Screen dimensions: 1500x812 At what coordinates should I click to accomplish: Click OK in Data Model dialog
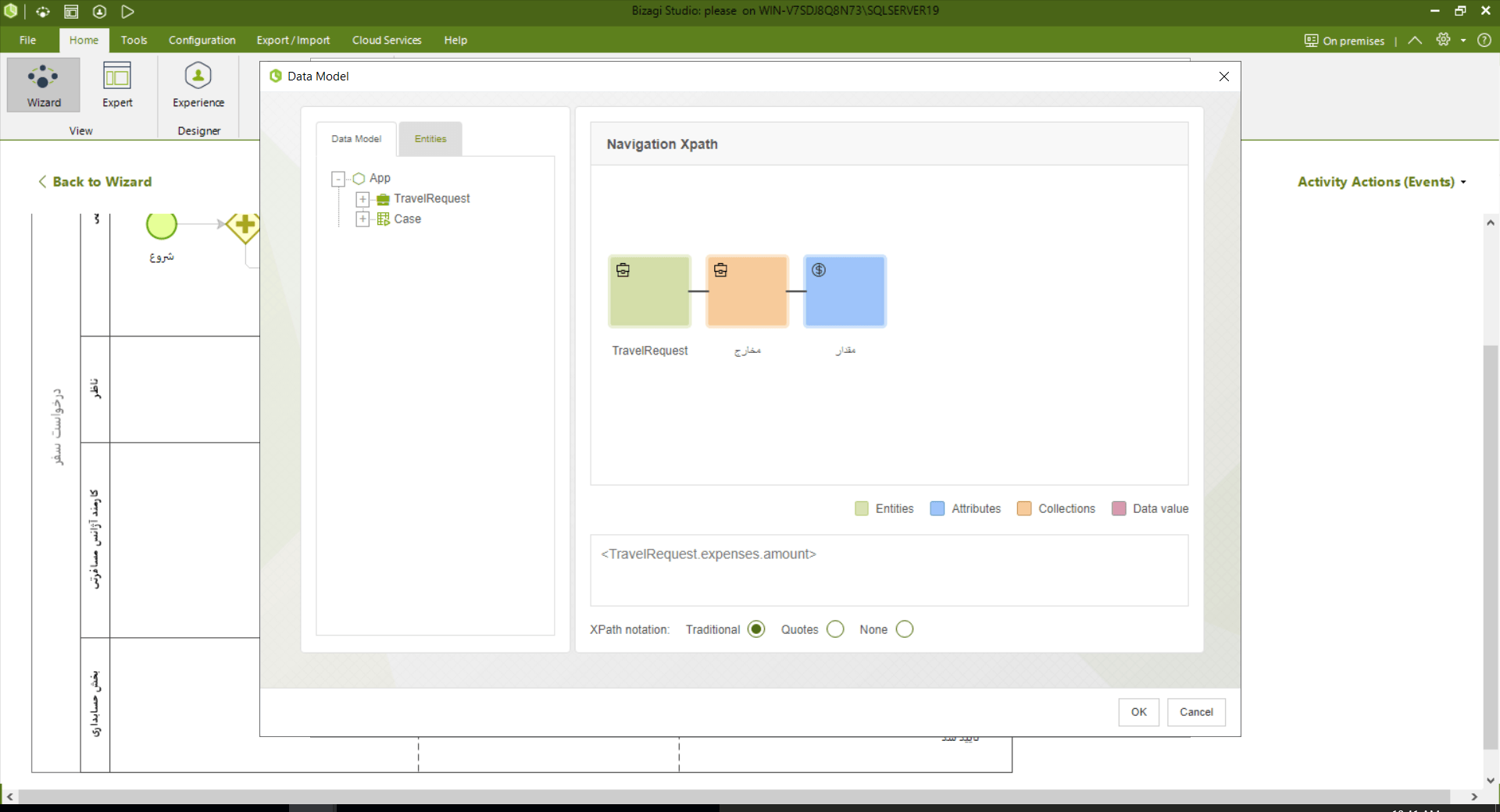click(x=1139, y=712)
